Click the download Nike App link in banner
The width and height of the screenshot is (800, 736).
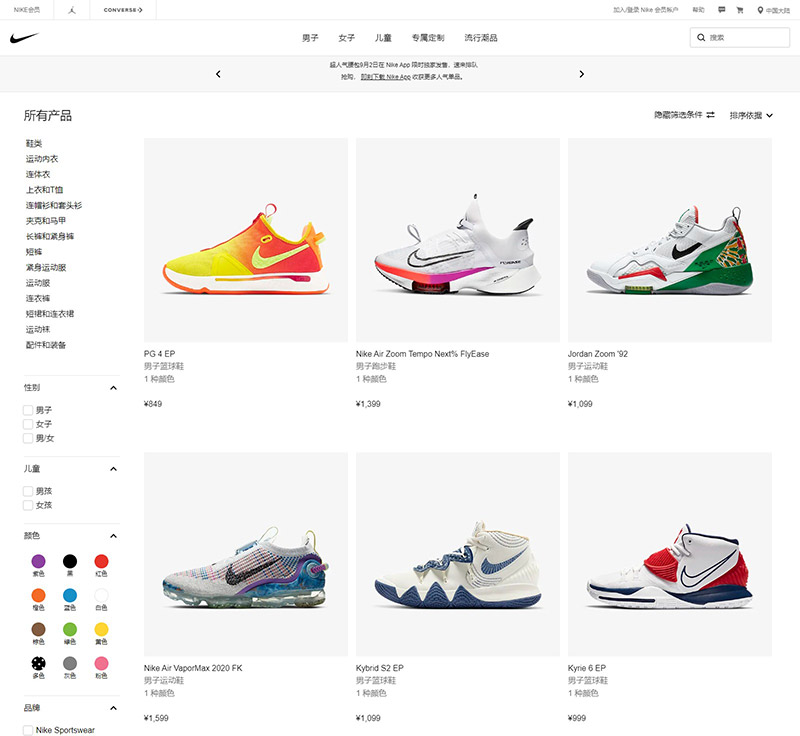386,77
